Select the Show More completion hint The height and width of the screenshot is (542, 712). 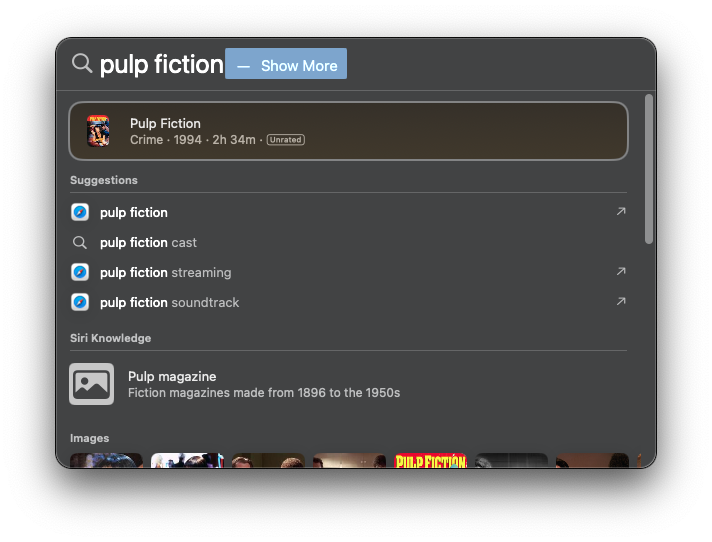coord(286,64)
